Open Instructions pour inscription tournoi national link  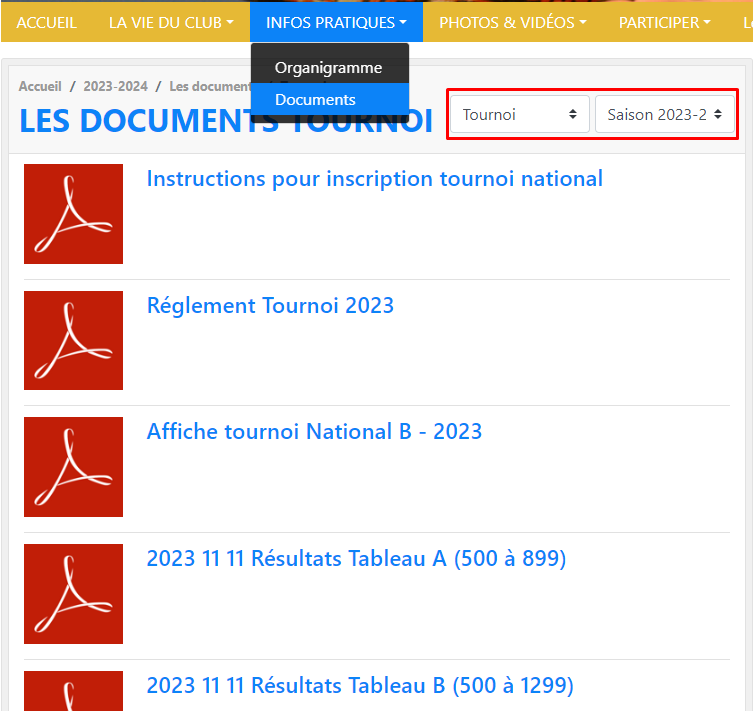[x=374, y=179]
